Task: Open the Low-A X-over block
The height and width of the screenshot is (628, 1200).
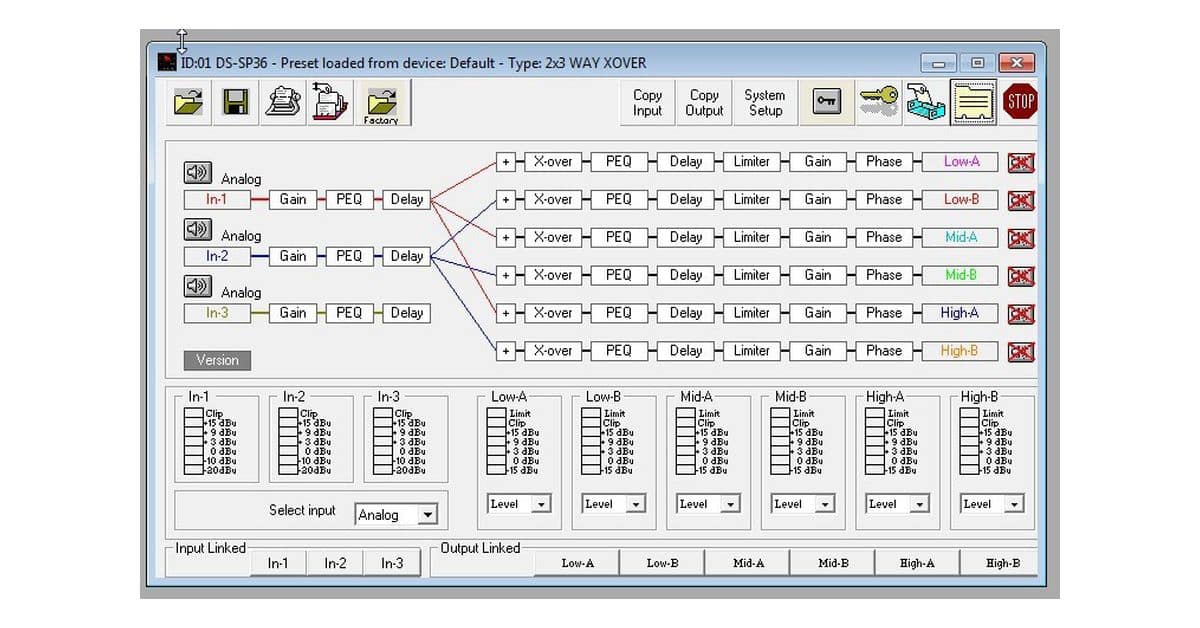Action: pos(552,162)
